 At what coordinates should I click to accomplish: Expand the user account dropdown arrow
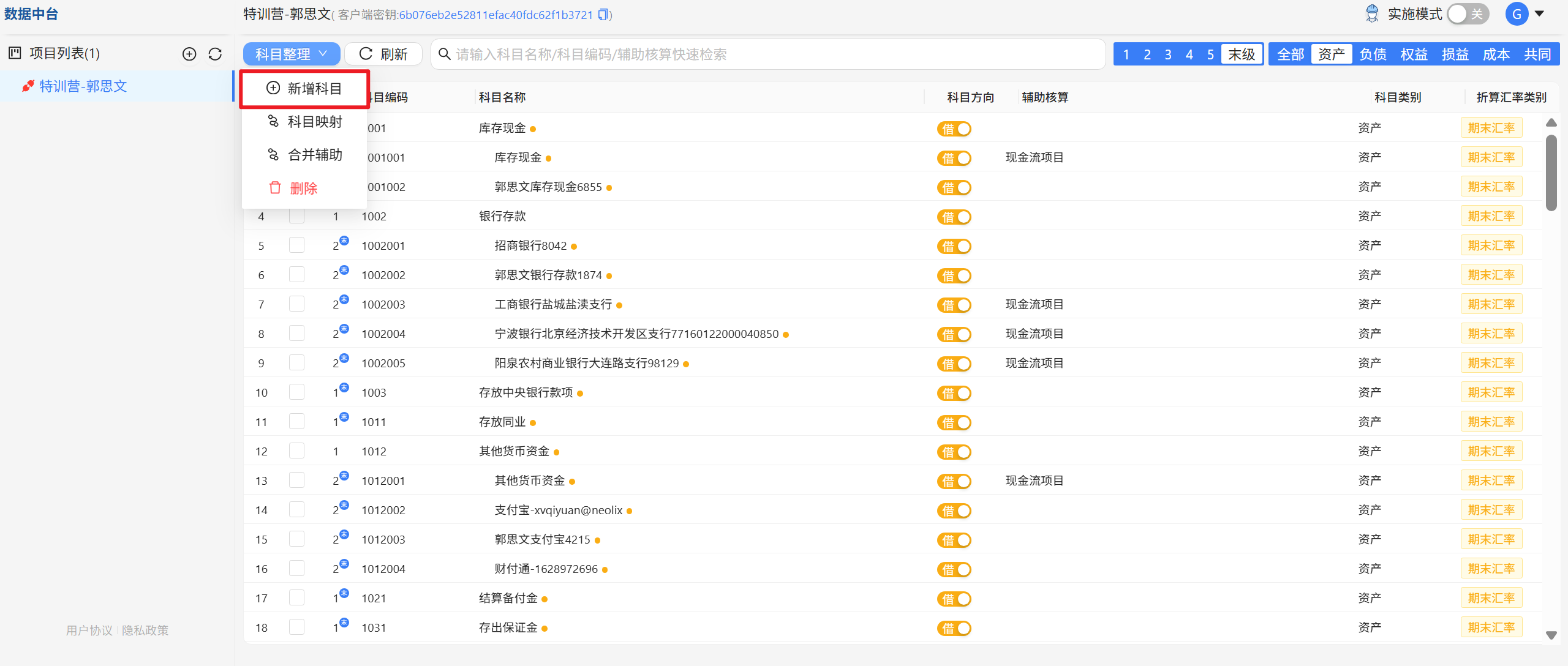1539,13
